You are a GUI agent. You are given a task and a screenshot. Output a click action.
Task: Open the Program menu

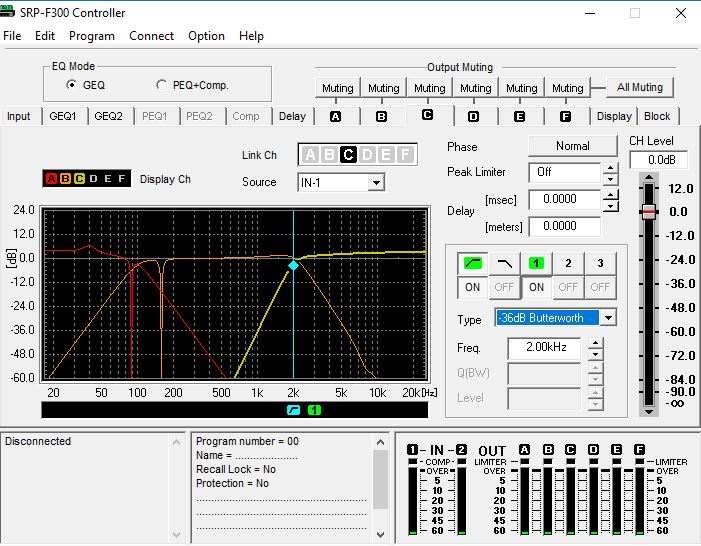pyautogui.click(x=91, y=36)
